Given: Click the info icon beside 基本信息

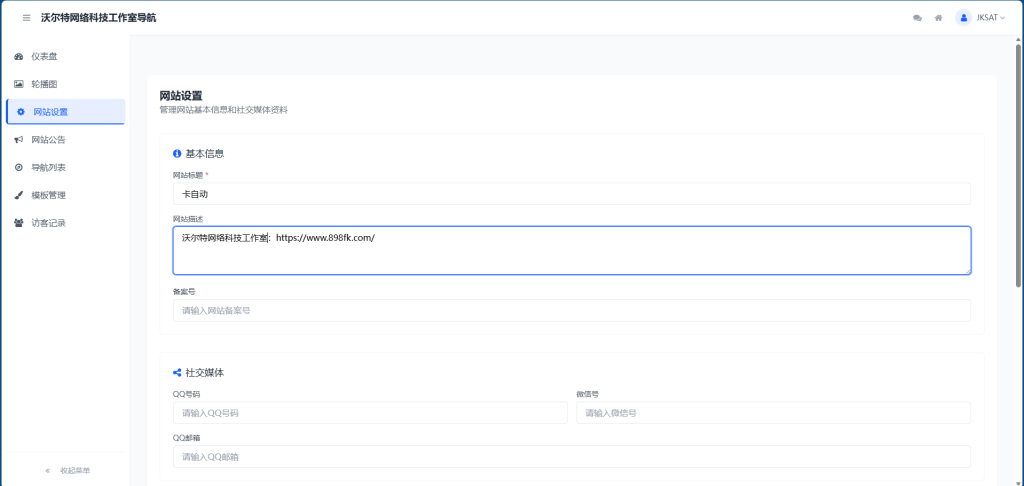Looking at the screenshot, I should click(x=177, y=154).
